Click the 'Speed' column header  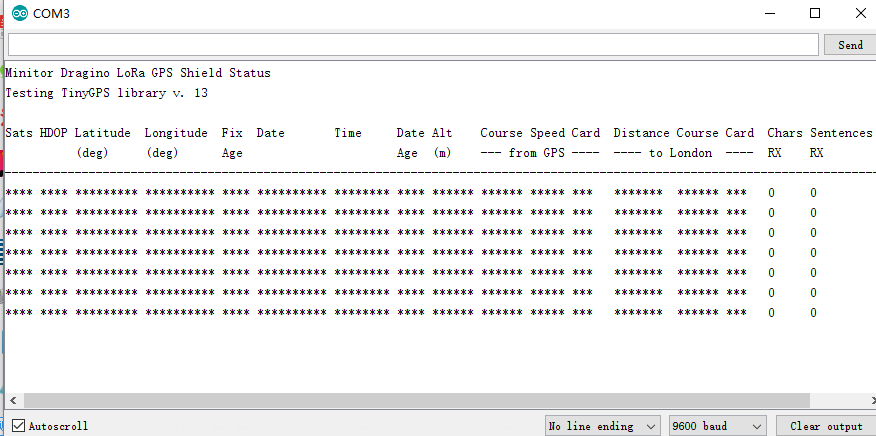[548, 134]
